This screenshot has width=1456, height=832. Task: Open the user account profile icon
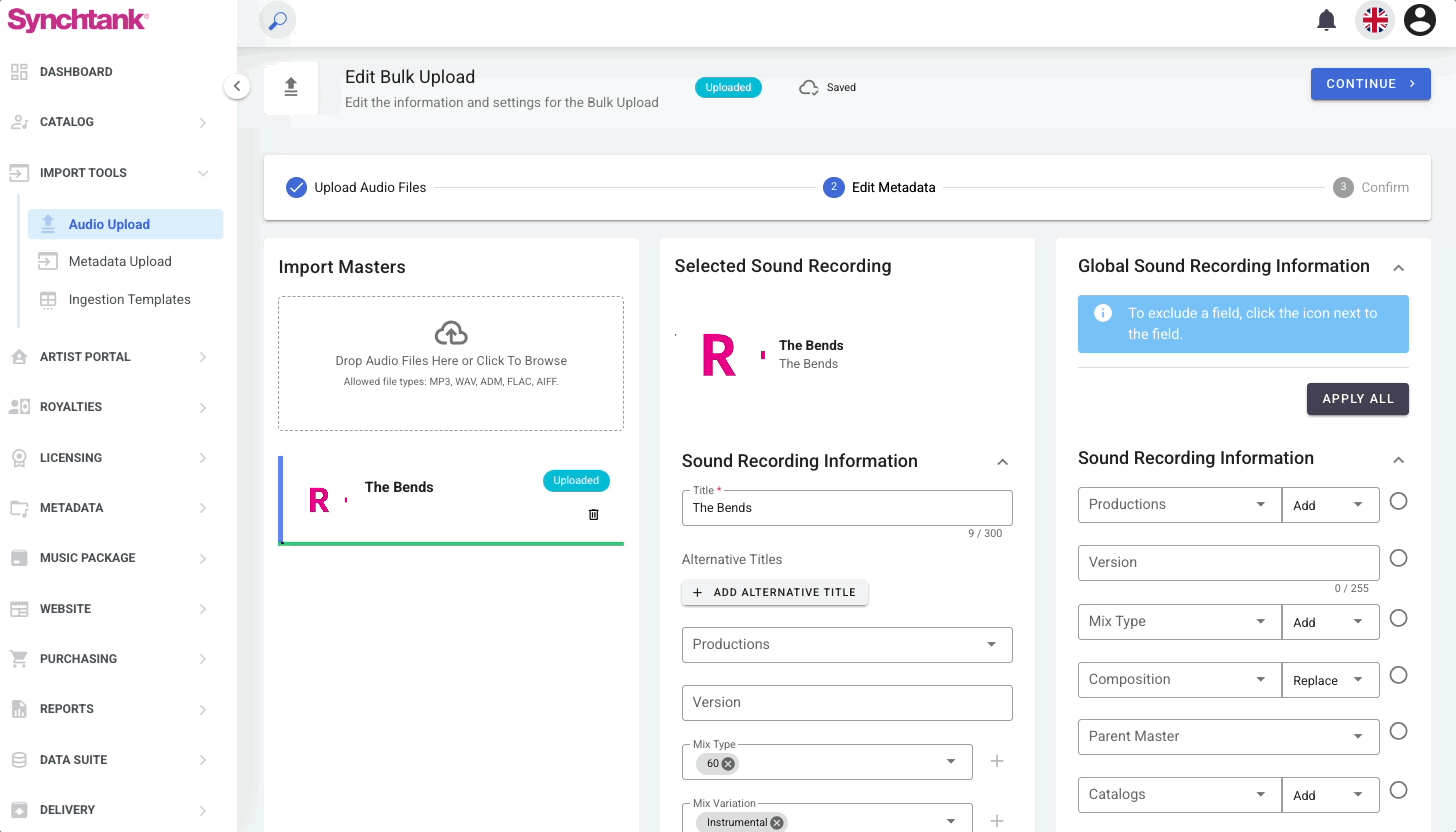click(x=1420, y=20)
